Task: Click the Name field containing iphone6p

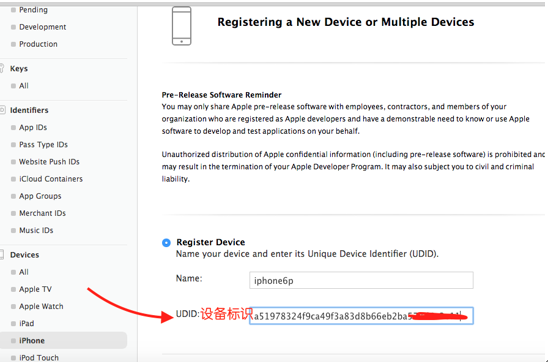Action: pos(361,280)
